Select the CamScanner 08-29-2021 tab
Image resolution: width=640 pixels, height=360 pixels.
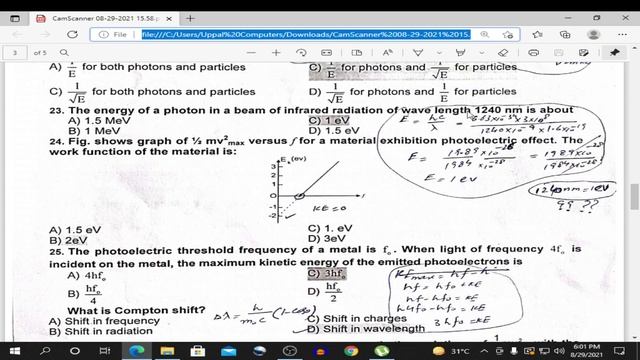pyautogui.click(x=104, y=18)
